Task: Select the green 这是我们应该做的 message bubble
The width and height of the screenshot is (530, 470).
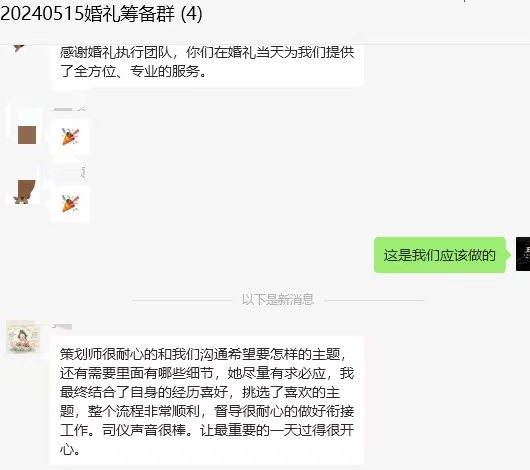Action: [x=440, y=255]
